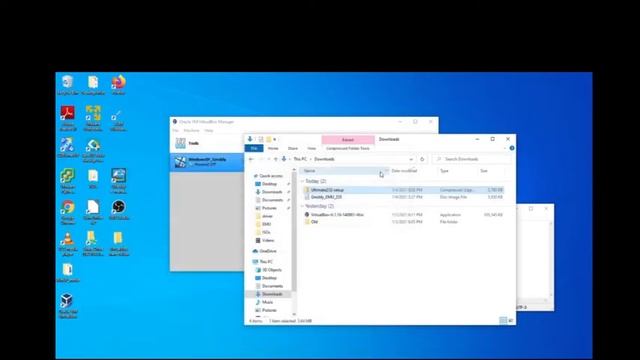Open the File menu in VirtualBox Manager
640x360 pixels.
[176, 131]
